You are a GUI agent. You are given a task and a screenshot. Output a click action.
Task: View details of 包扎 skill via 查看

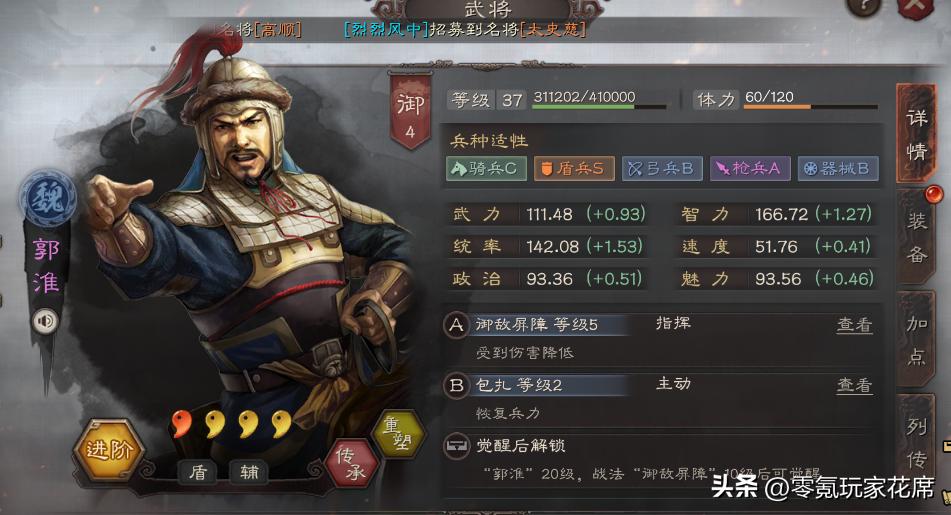[x=855, y=385]
